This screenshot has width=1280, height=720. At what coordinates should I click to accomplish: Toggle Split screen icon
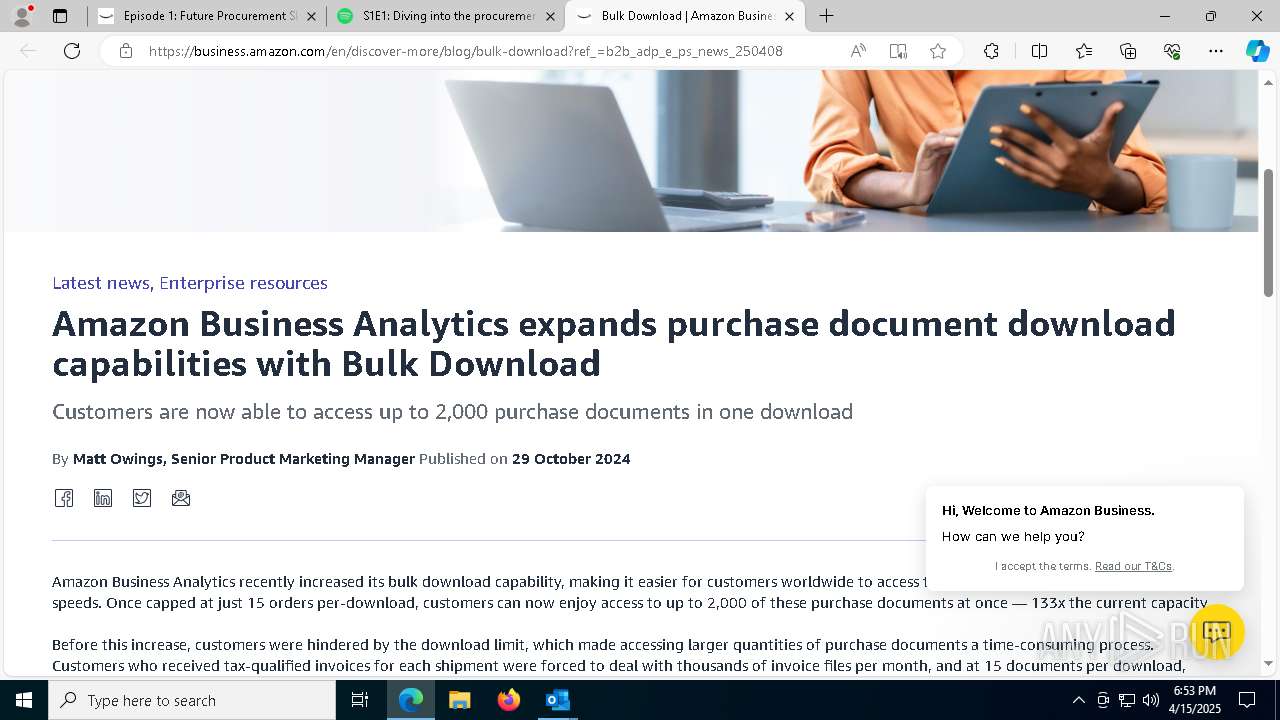[x=1039, y=51]
